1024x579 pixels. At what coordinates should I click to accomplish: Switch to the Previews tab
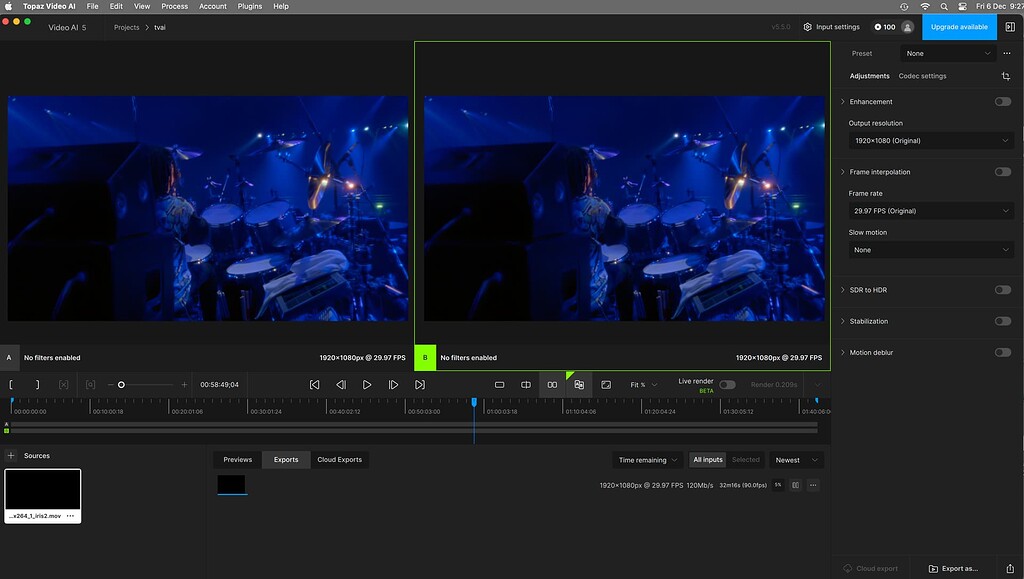[x=238, y=460]
